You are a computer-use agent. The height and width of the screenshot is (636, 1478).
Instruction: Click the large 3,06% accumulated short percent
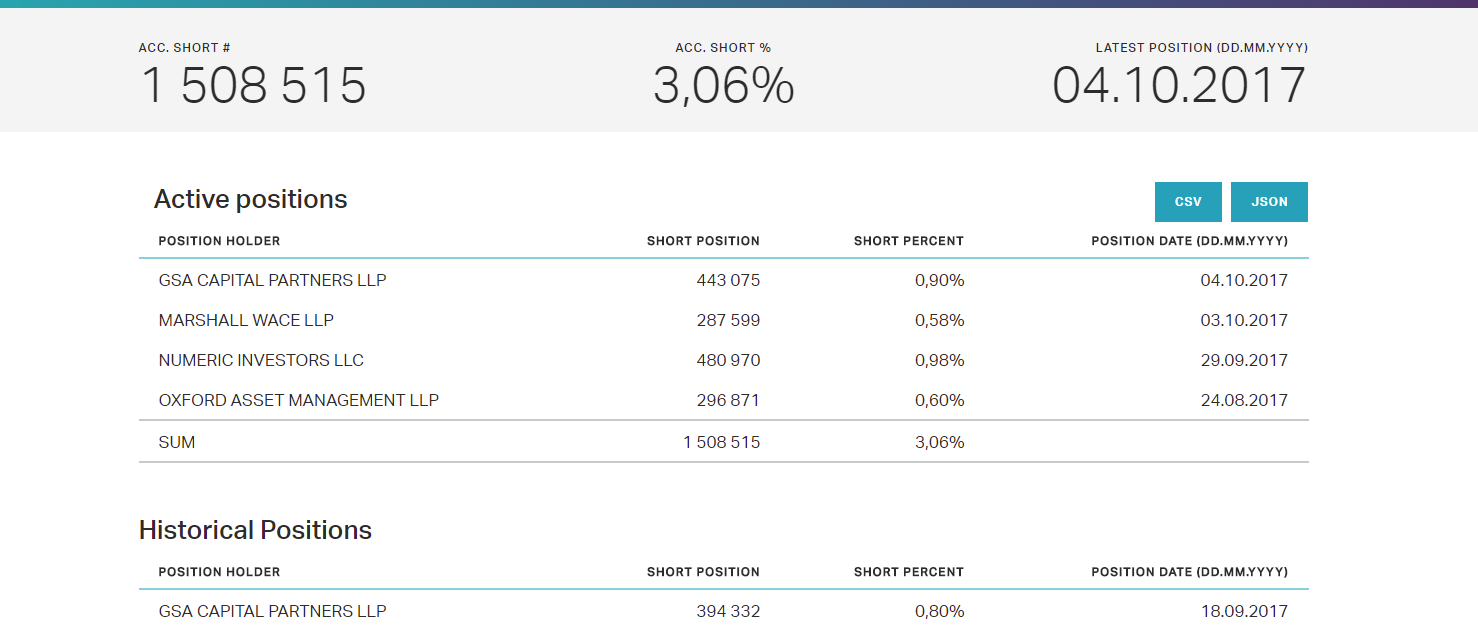723,86
